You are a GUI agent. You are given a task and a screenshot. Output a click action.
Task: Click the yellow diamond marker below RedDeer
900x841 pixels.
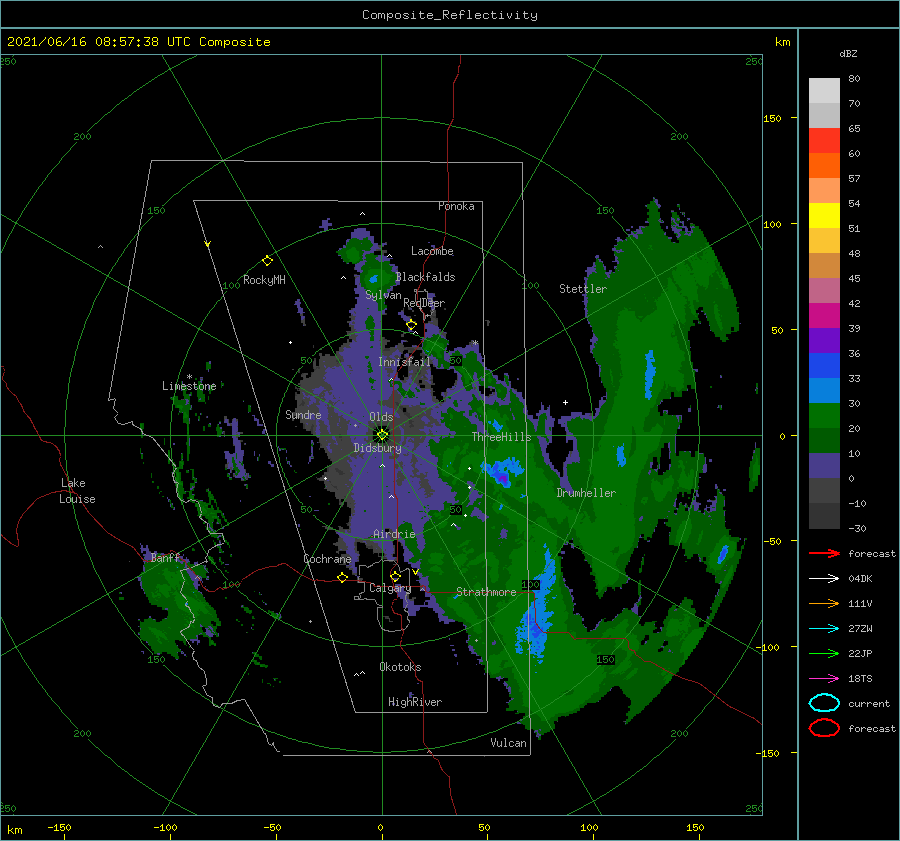coord(412,325)
